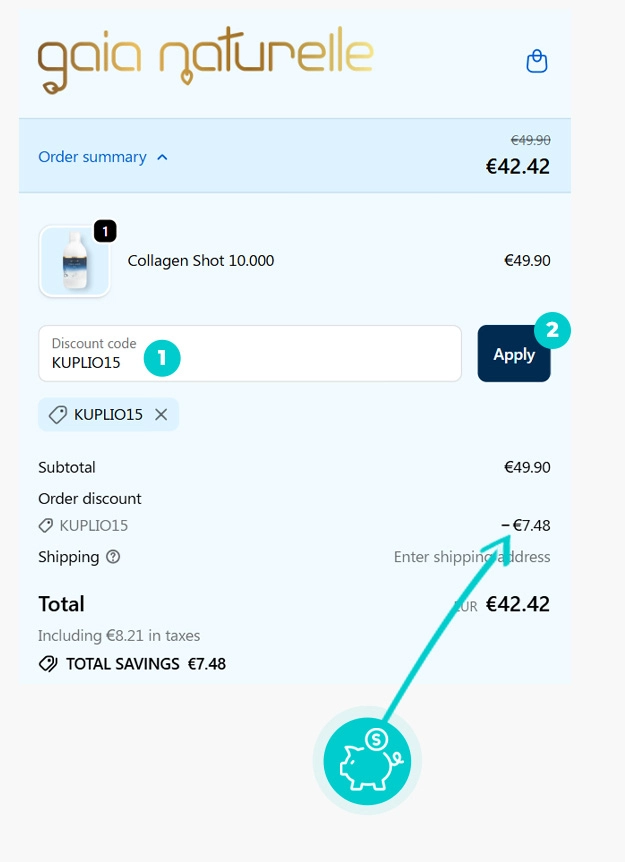Collapse the Order summary chevron
Viewport: 625px width, 862px height.
coord(162,157)
